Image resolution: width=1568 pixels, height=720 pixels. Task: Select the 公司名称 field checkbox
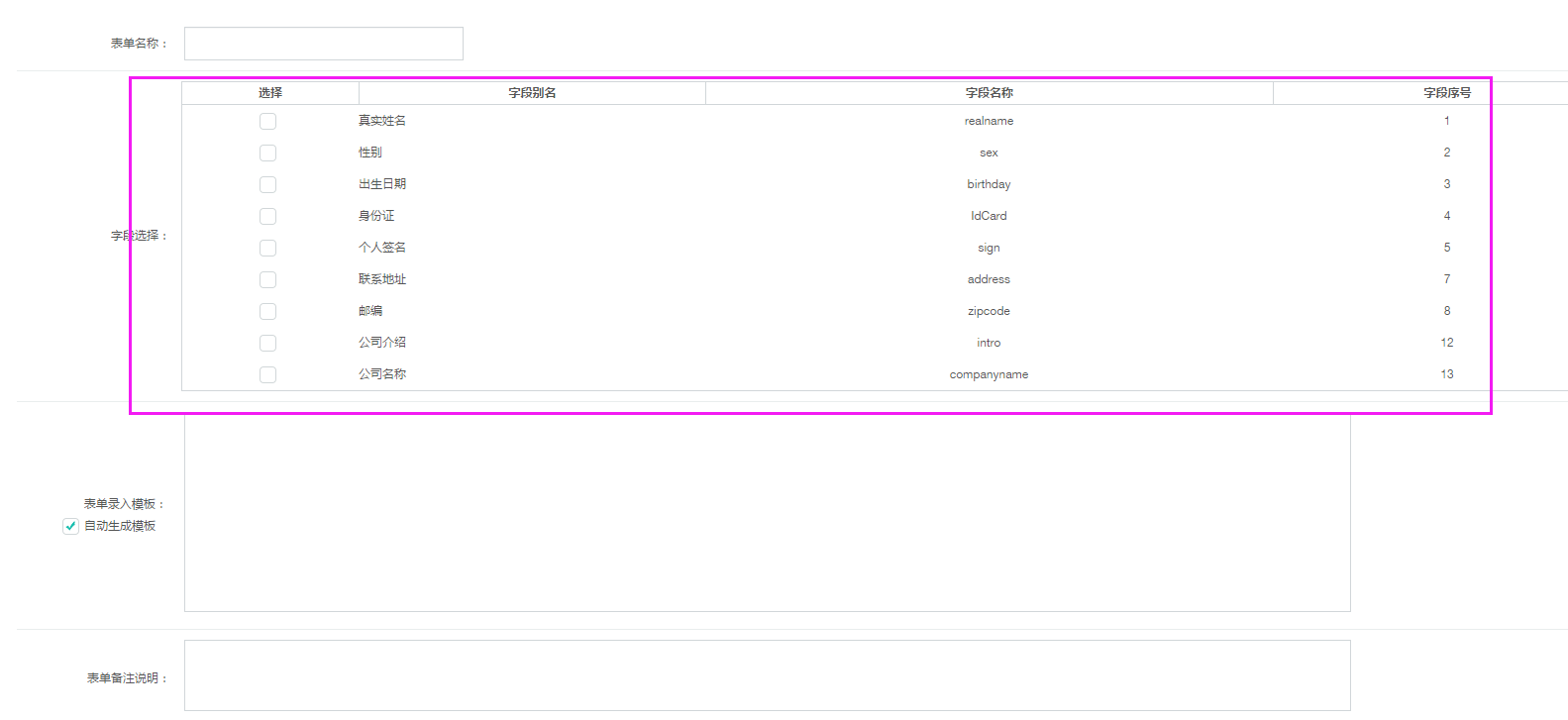(267, 374)
